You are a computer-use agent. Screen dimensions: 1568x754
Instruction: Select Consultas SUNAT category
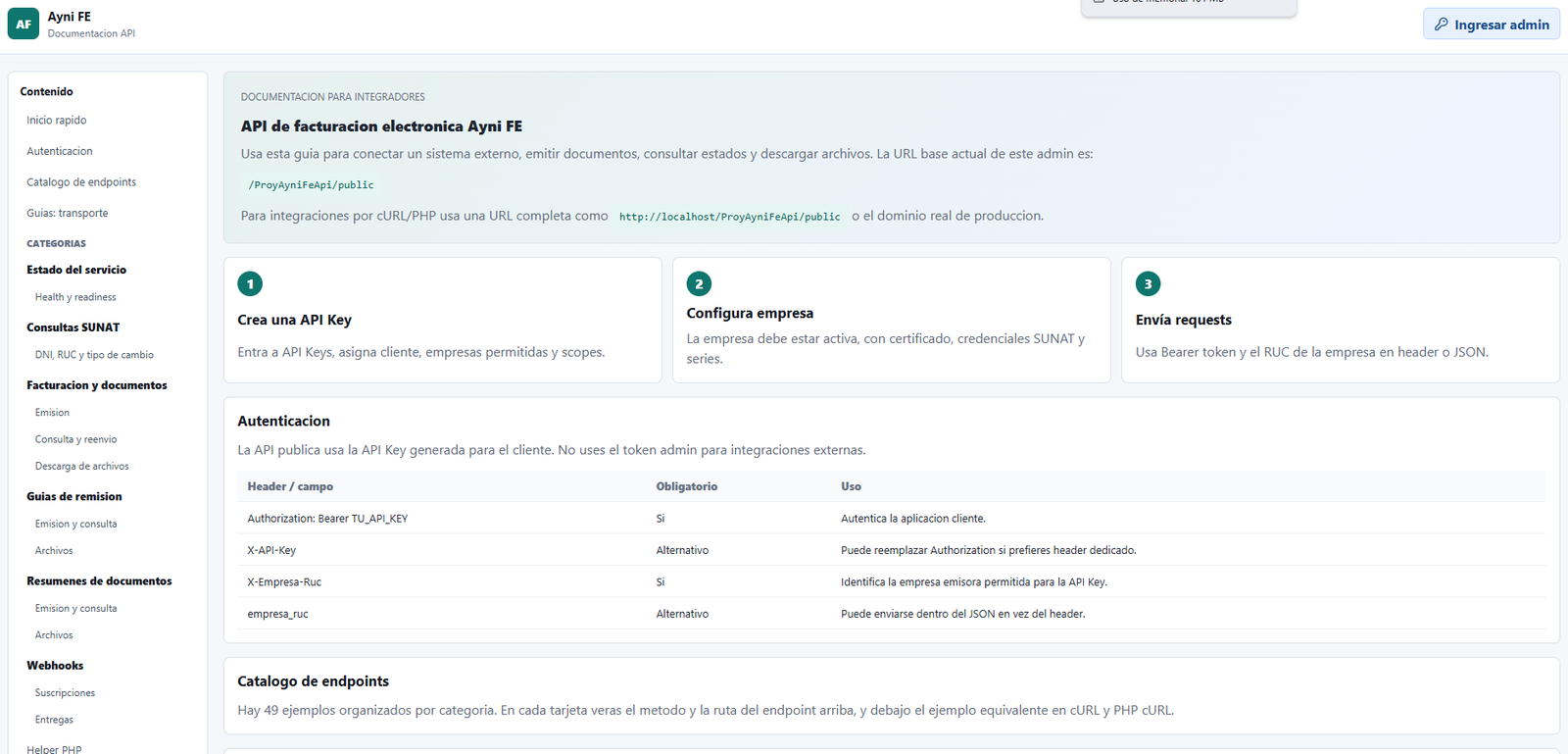[x=73, y=327]
